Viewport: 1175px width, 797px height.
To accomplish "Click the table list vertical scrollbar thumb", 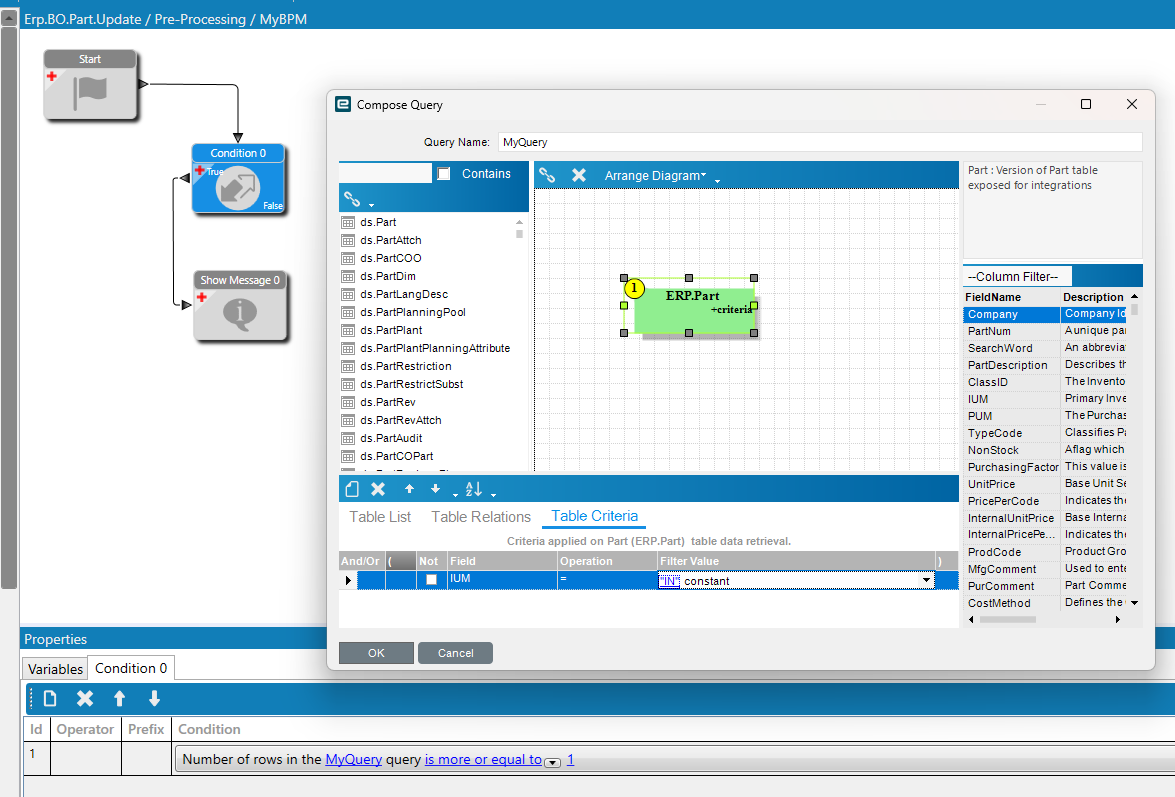I will (519, 234).
